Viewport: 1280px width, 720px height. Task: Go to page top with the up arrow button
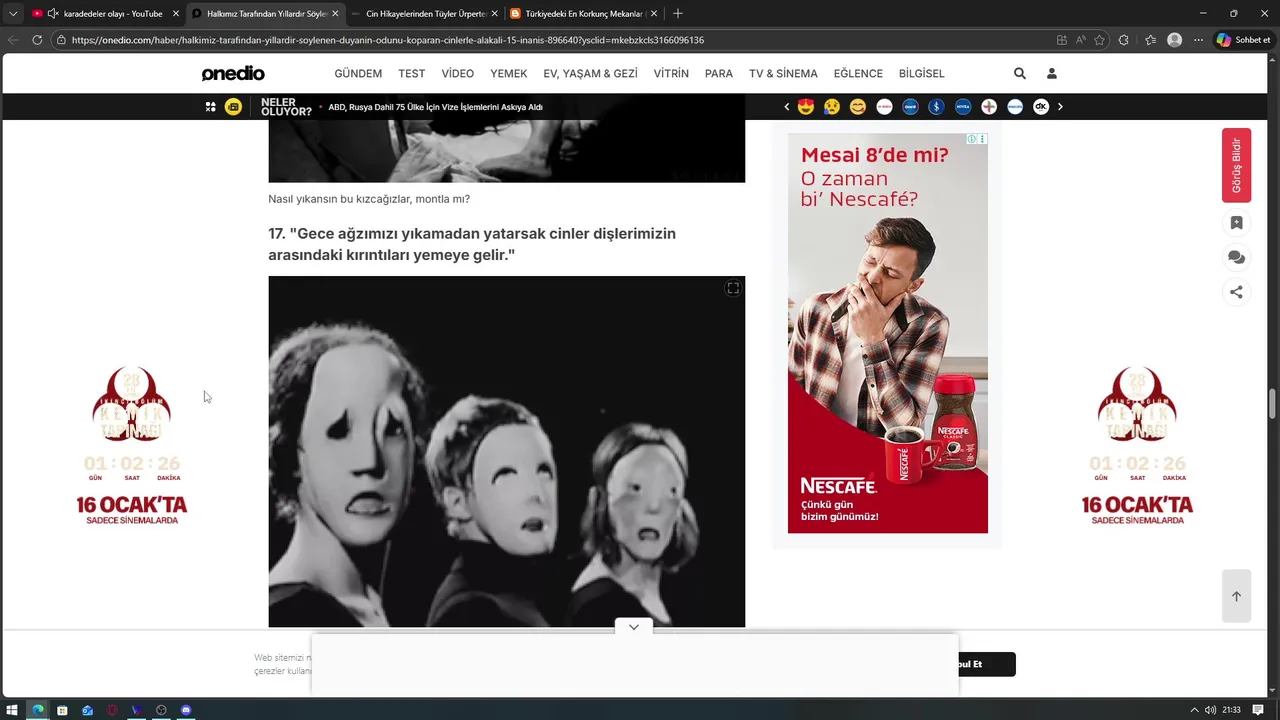(x=1236, y=596)
